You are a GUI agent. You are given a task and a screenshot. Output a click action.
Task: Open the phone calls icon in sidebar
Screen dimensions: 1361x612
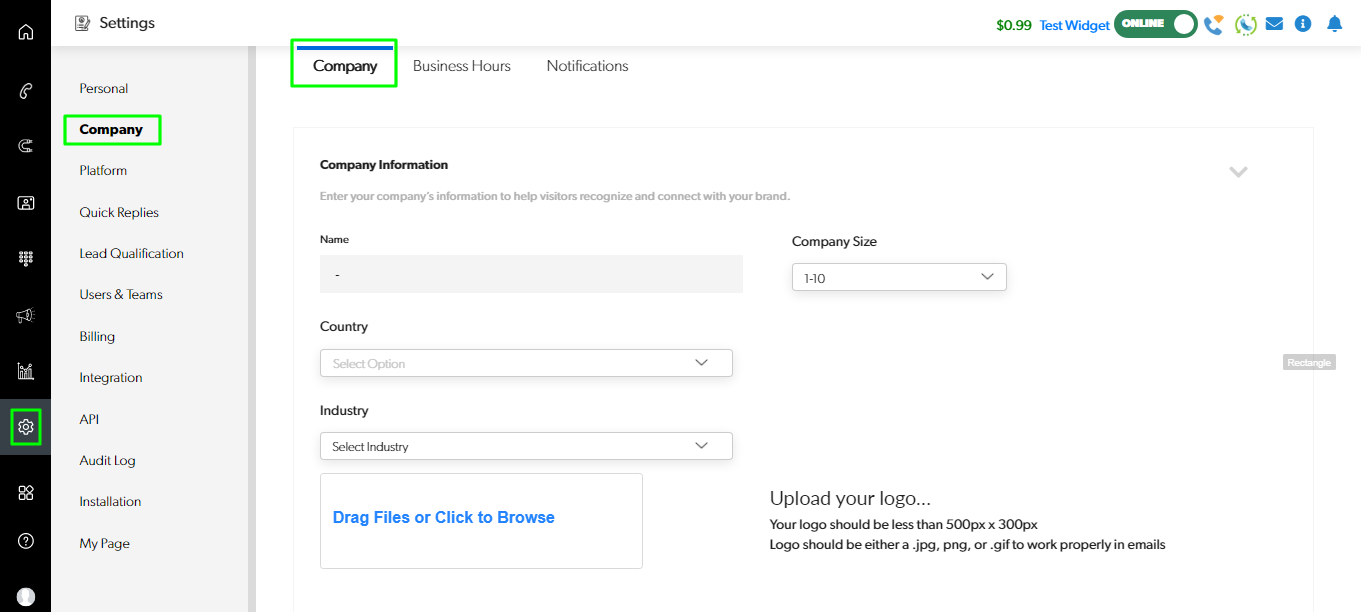pos(26,91)
